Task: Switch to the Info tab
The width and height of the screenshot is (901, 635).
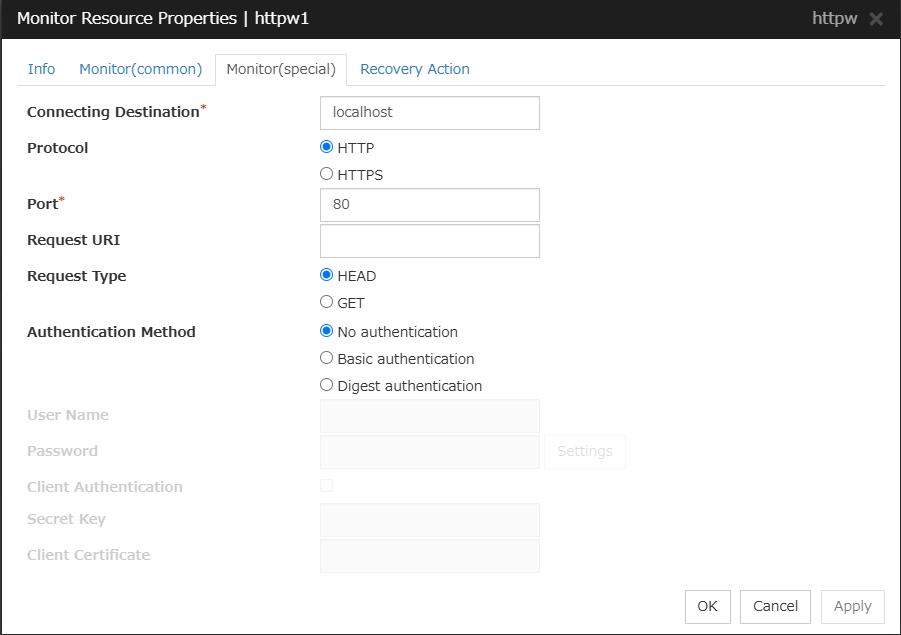Action: [x=42, y=69]
